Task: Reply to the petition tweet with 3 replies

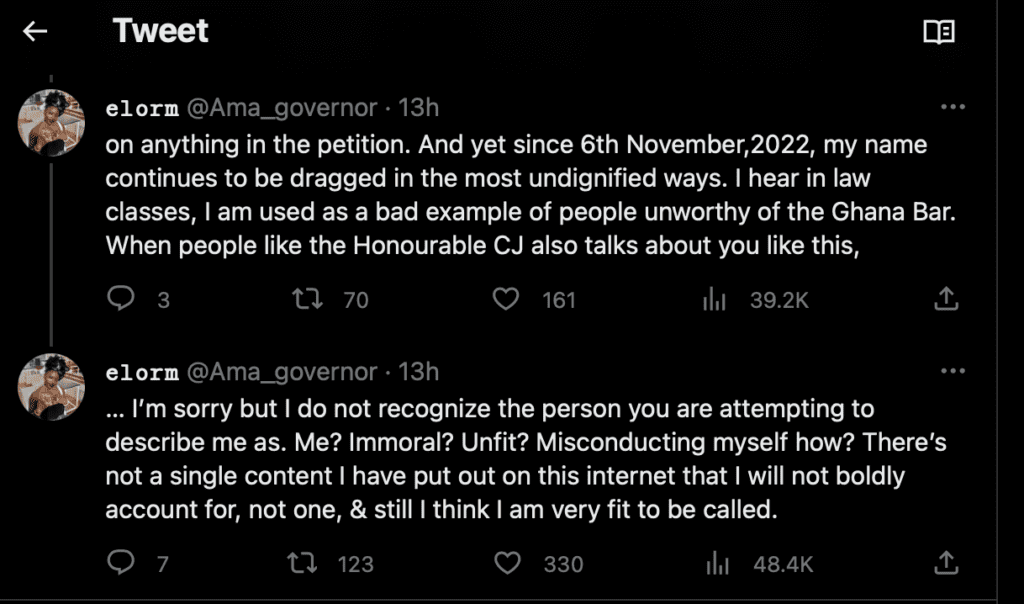Action: click(121, 298)
